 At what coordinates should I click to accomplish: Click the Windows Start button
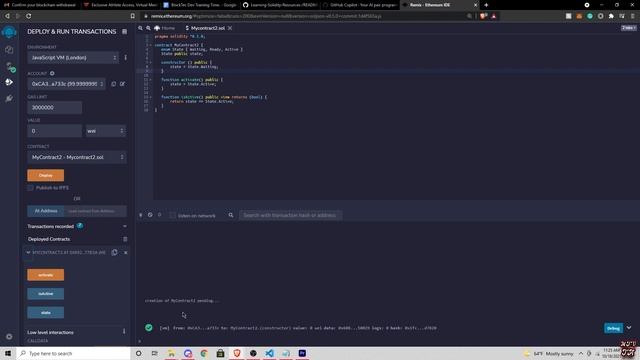pyautogui.click(x=8, y=353)
